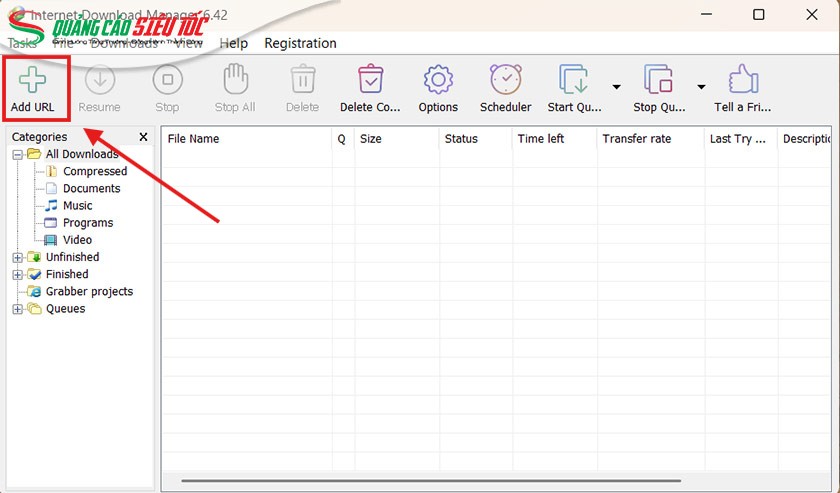Viewport: 840px width, 493px height.
Task: Select the Programs category
Action: click(88, 223)
